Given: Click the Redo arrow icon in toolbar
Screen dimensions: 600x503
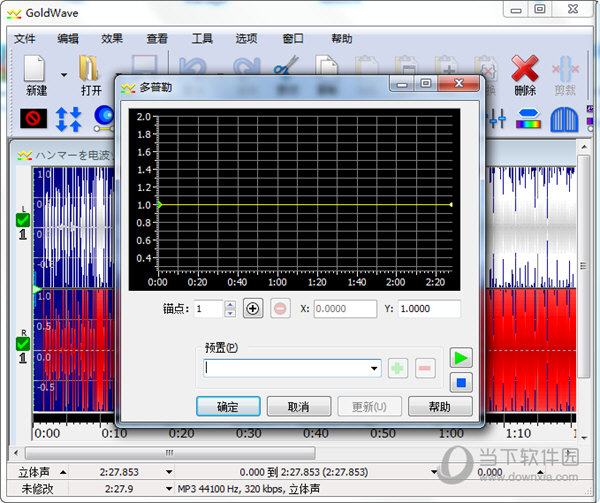Looking at the screenshot, I should click(x=247, y=66).
